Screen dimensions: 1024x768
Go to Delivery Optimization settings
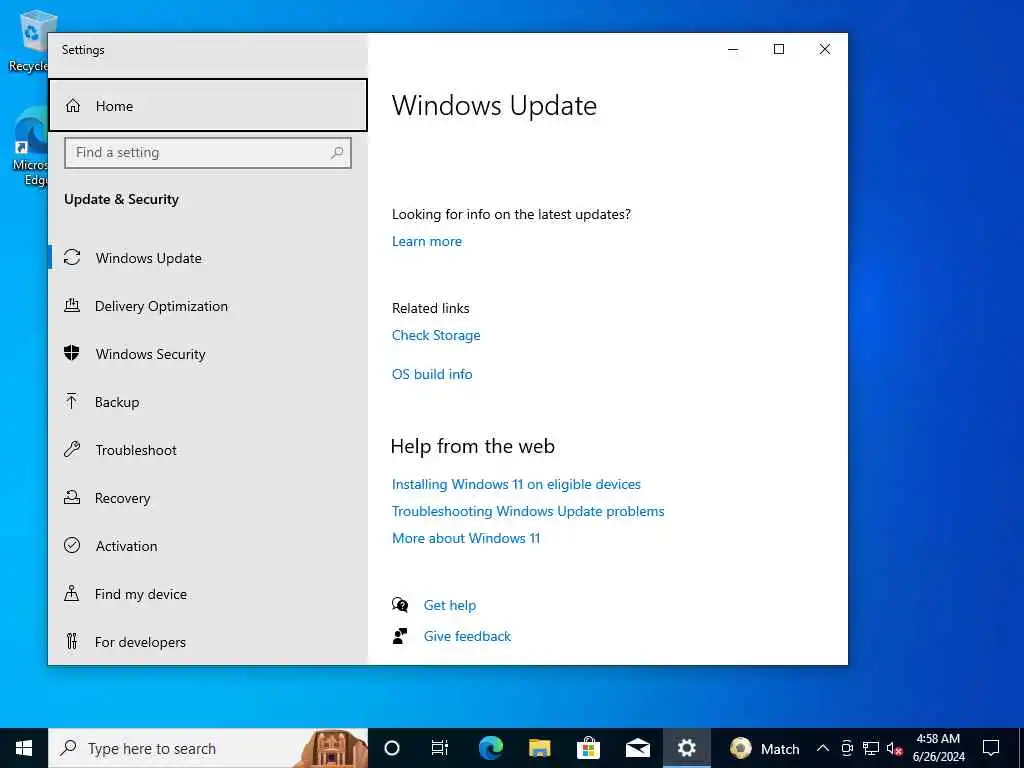pos(208,306)
